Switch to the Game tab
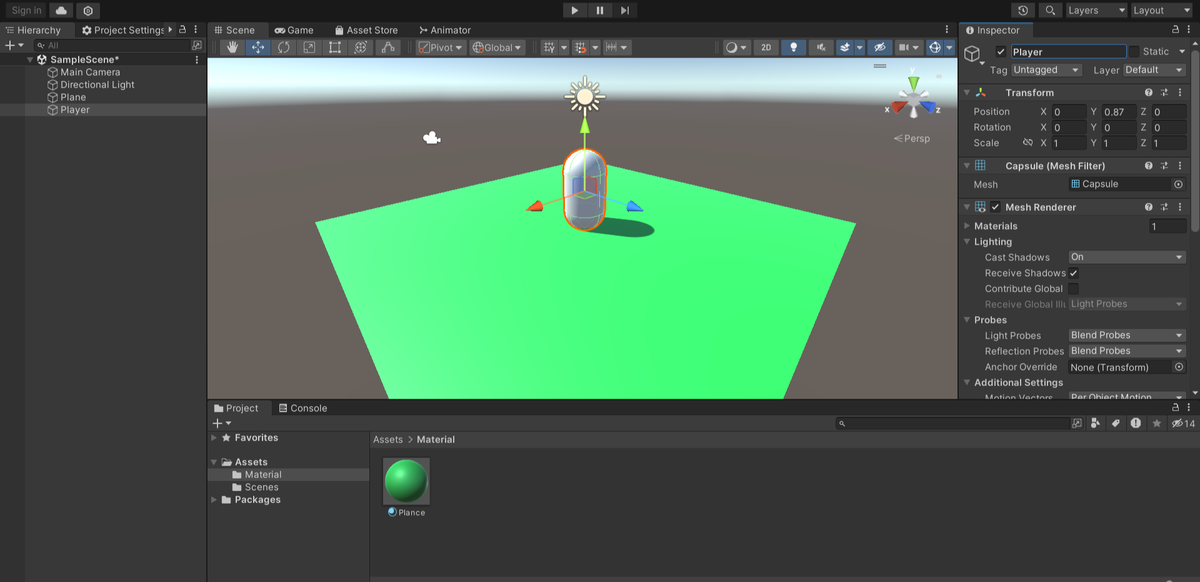 pos(294,30)
